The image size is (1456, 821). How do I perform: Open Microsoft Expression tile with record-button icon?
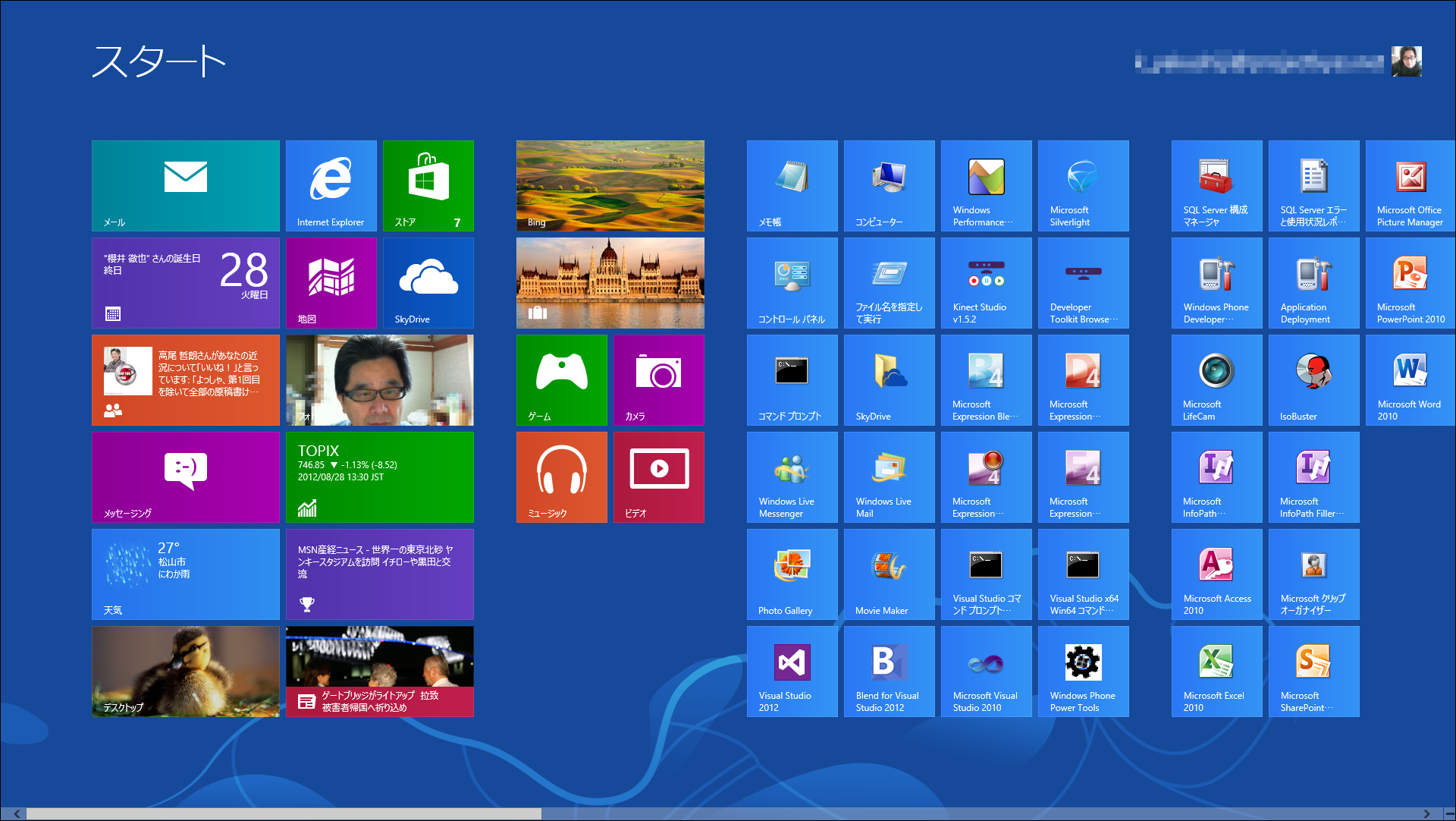(x=987, y=477)
